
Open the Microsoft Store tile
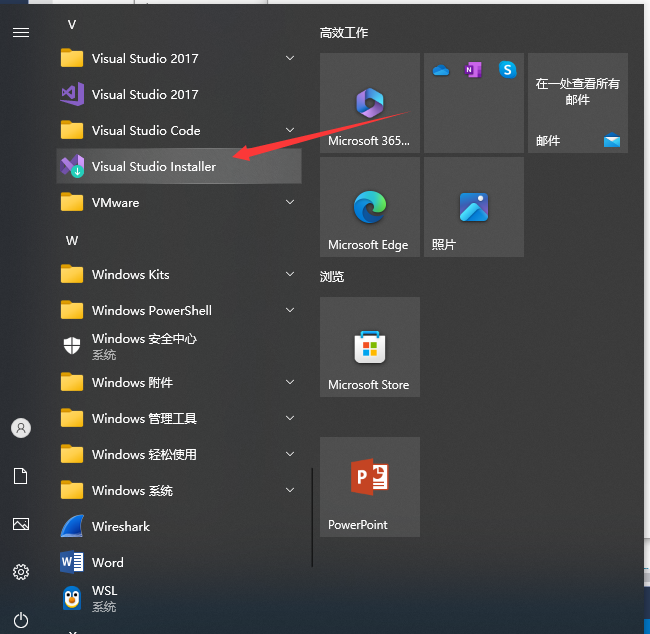click(369, 347)
